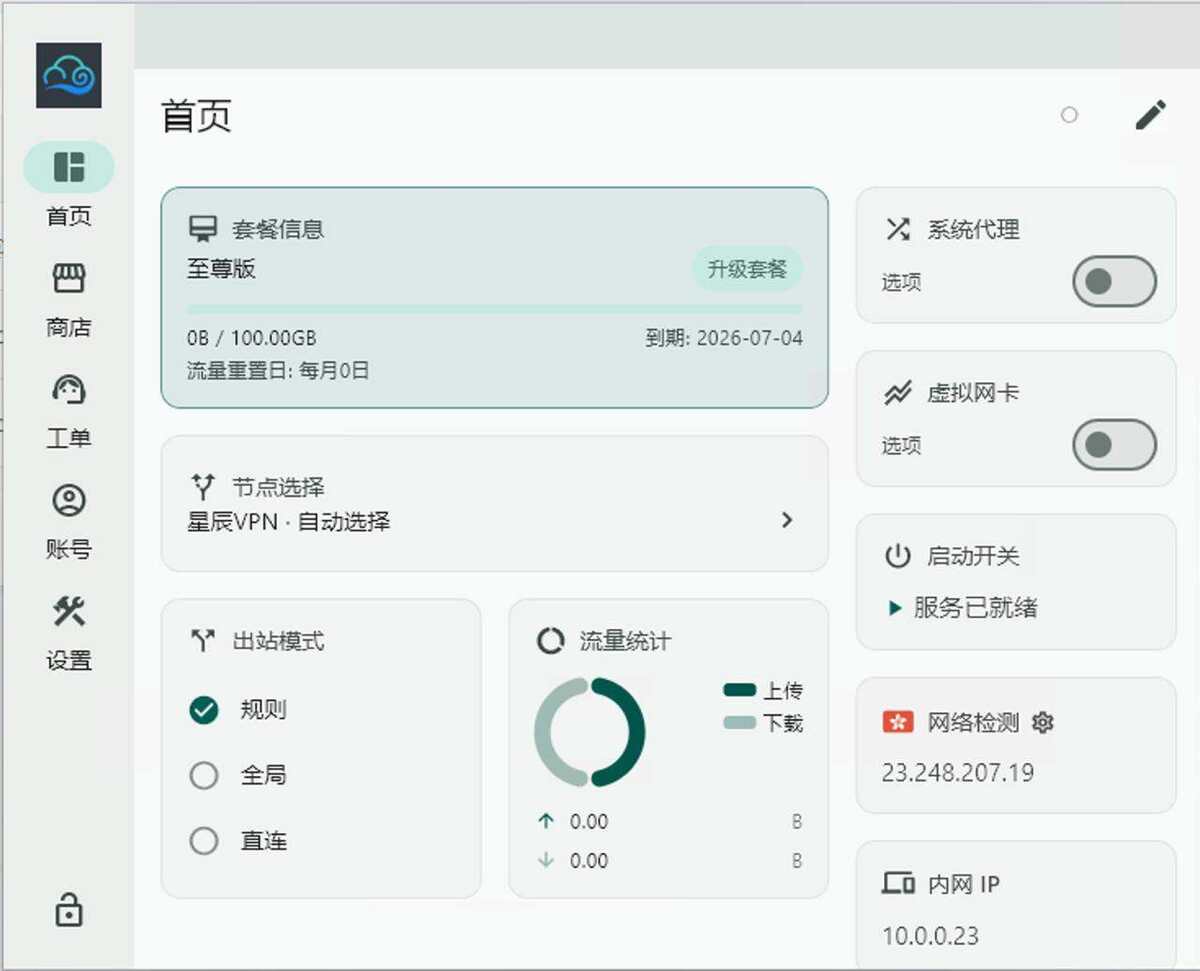Open the 账号 account sidebar icon
This screenshot has height=971, width=1200.
pos(69,500)
